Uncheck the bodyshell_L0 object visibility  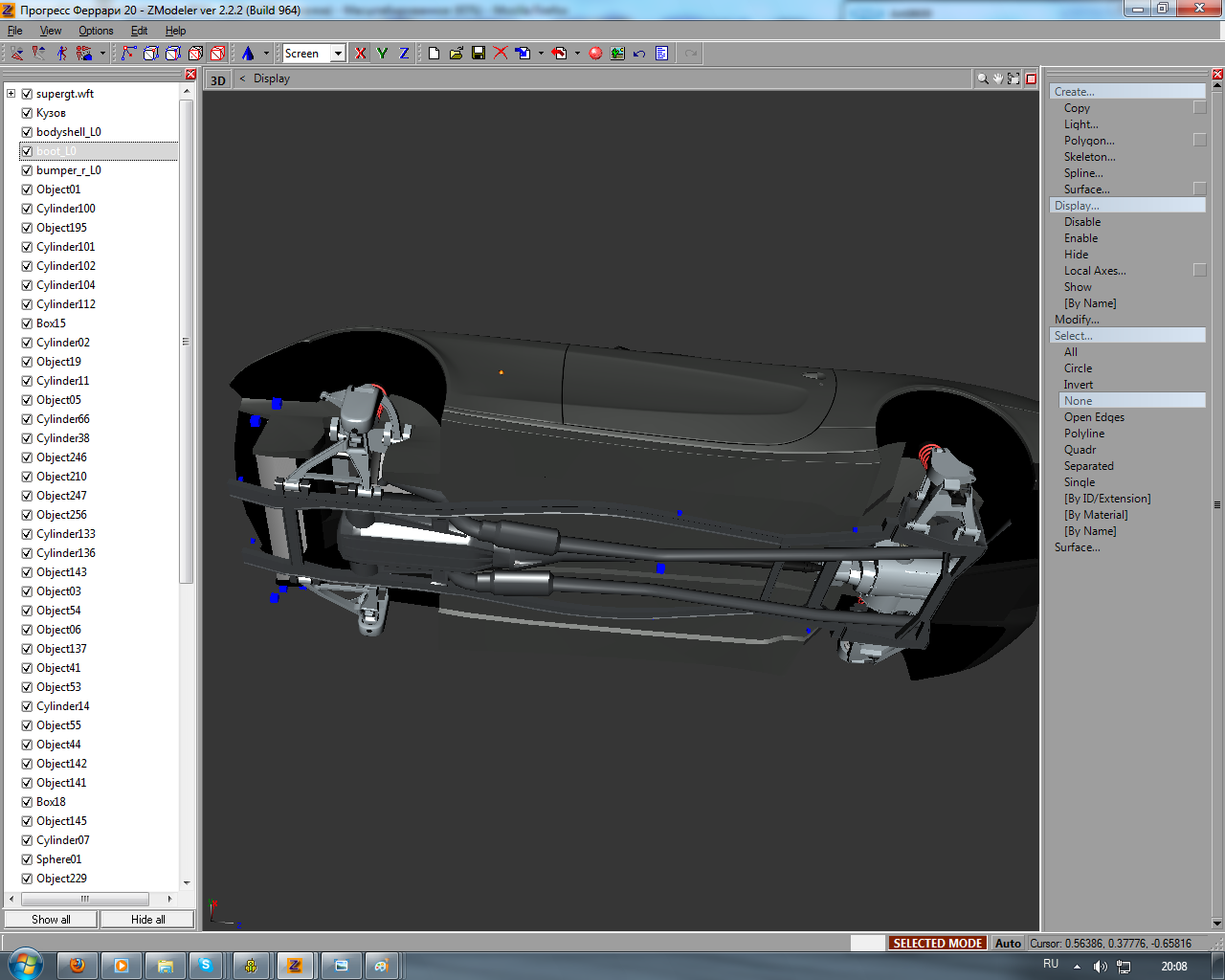pyautogui.click(x=27, y=132)
